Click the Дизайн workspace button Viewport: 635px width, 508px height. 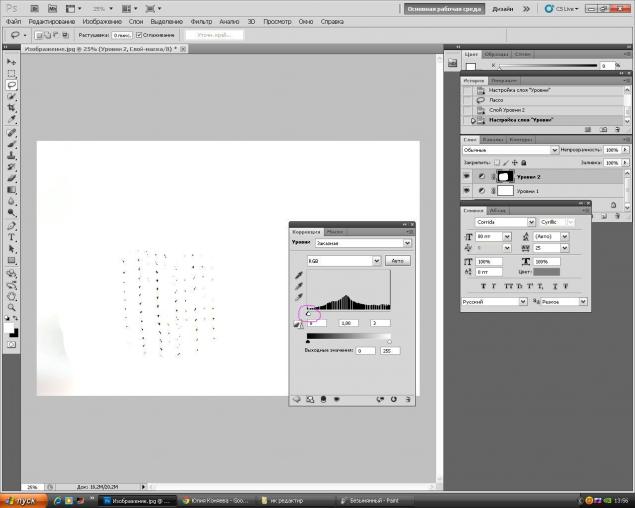[503, 9]
